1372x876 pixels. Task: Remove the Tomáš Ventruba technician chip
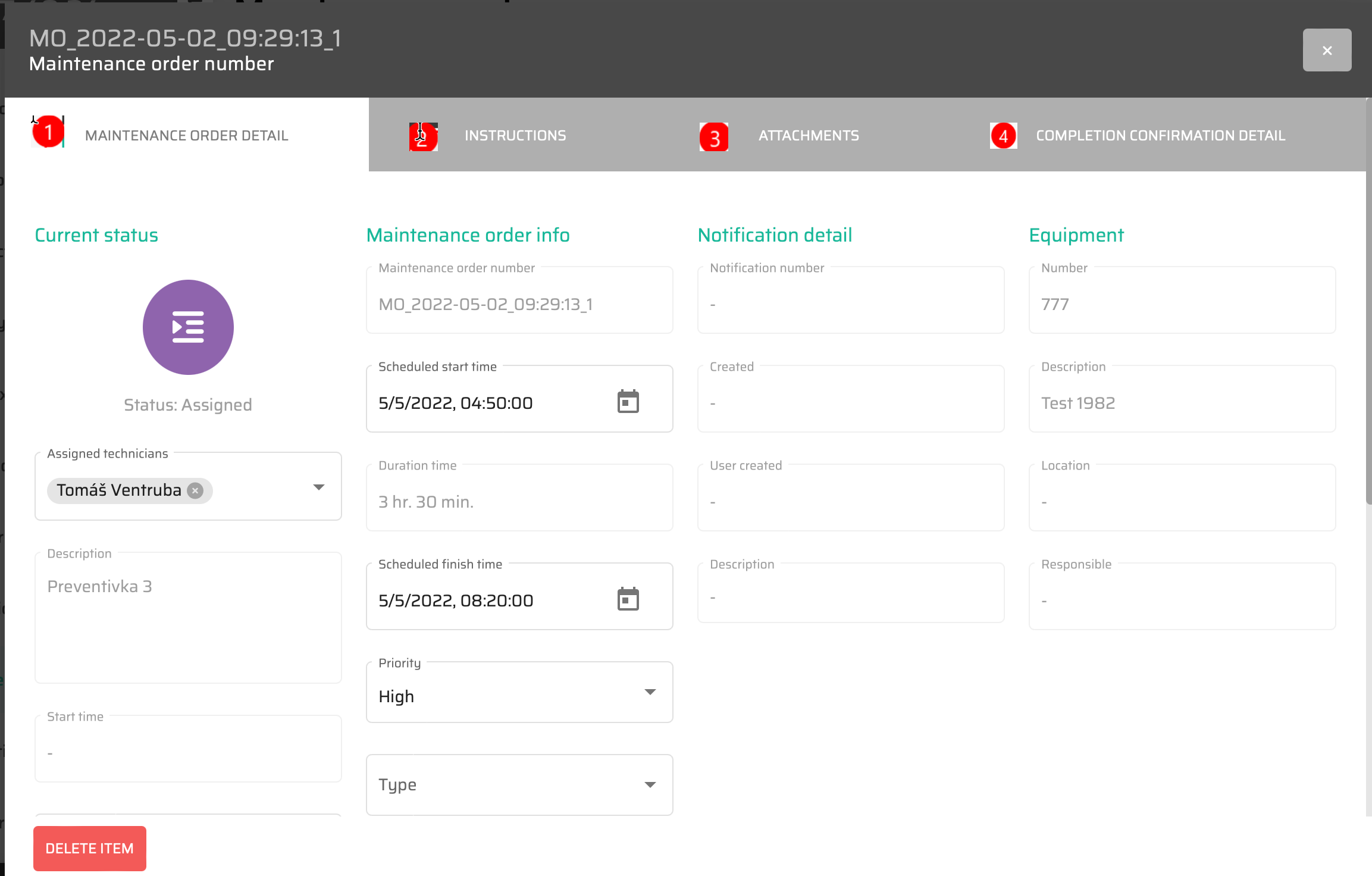(195, 490)
